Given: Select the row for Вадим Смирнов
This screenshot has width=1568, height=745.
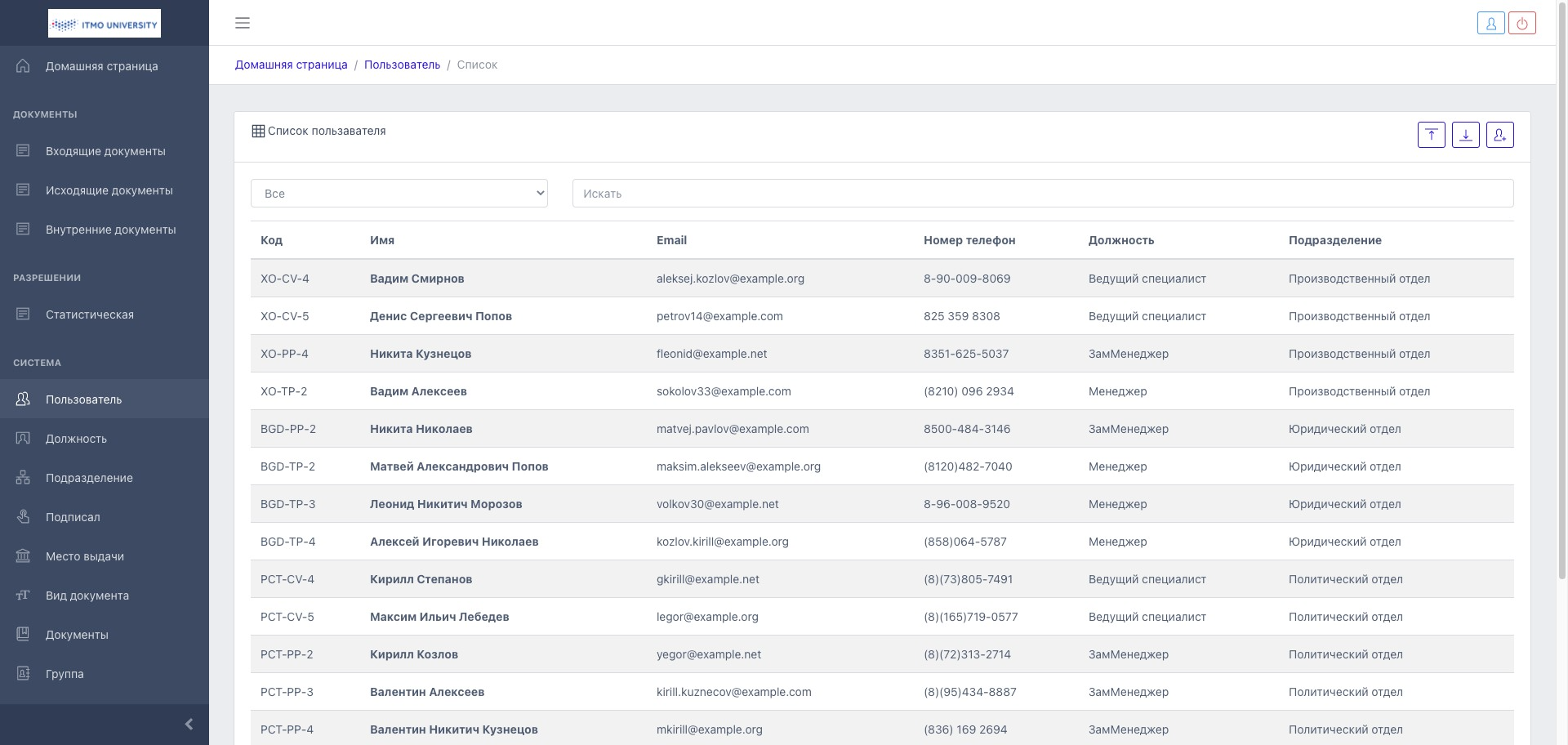Looking at the screenshot, I should point(416,279).
